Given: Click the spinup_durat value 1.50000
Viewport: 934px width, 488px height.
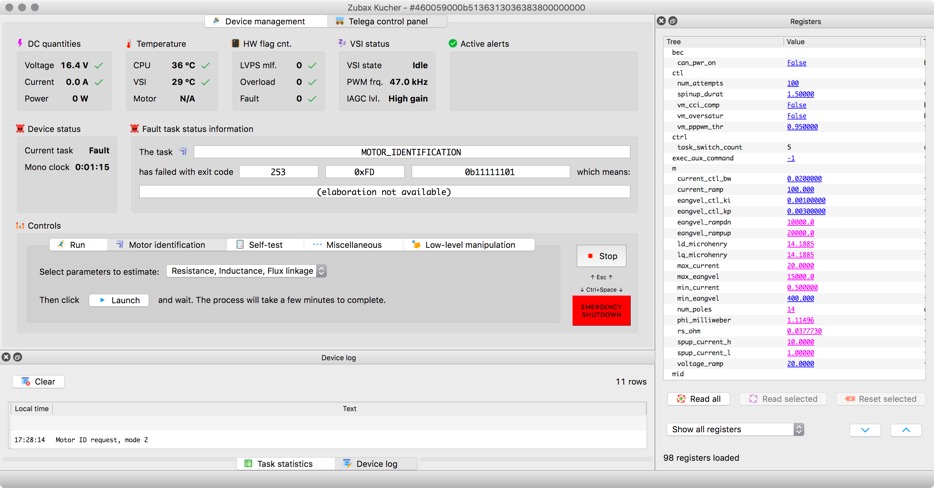Looking at the screenshot, I should tap(800, 94).
